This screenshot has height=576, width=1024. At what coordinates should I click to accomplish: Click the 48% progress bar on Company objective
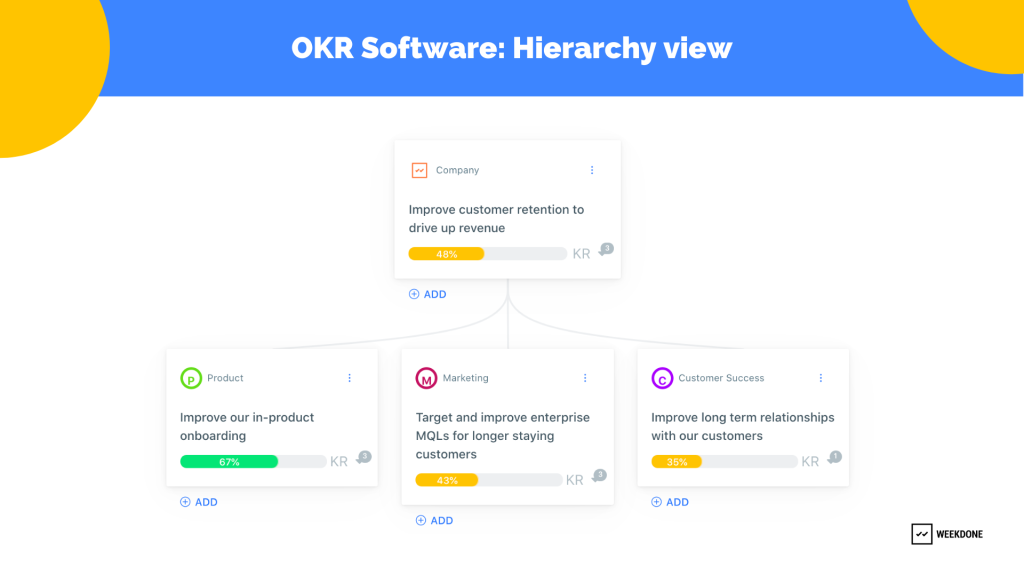click(445, 254)
